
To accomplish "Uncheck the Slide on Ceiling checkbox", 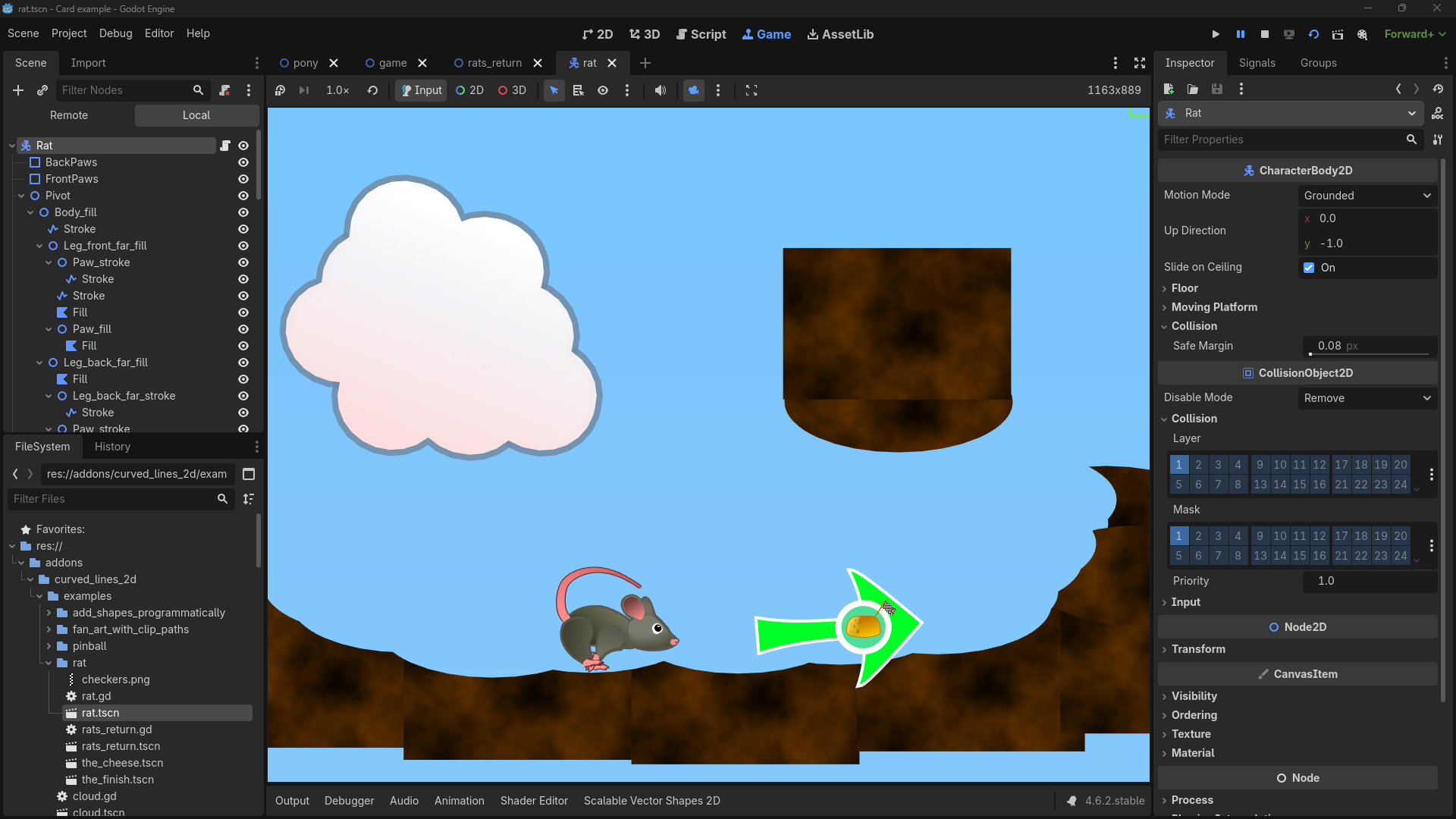I will click(x=1309, y=268).
